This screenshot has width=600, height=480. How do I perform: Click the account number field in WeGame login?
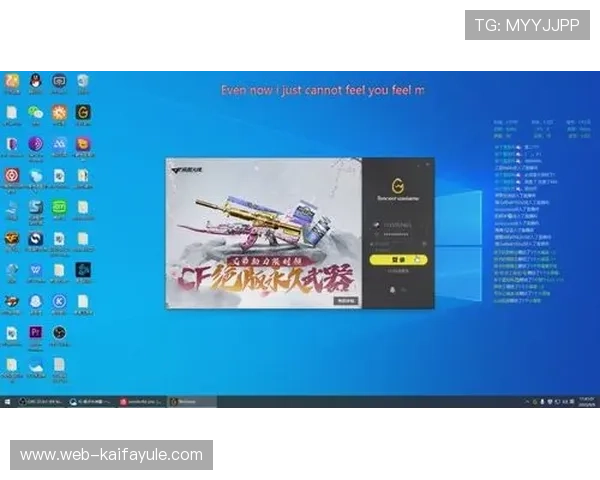[398, 224]
